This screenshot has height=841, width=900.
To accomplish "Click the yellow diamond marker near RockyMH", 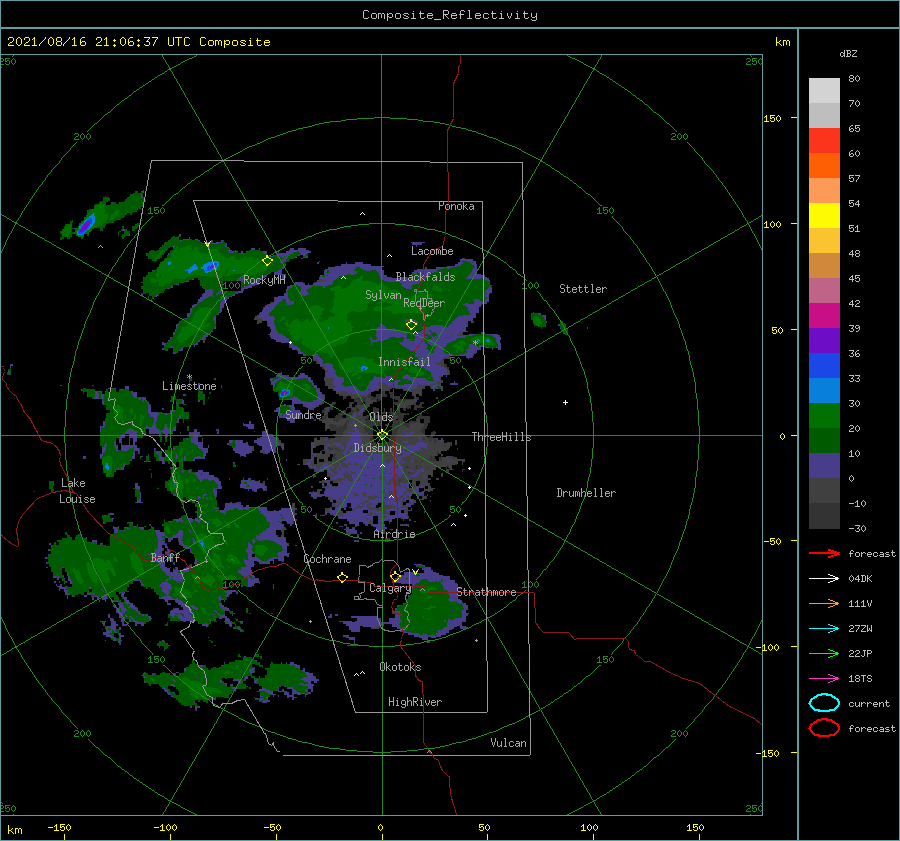I will pyautogui.click(x=267, y=261).
